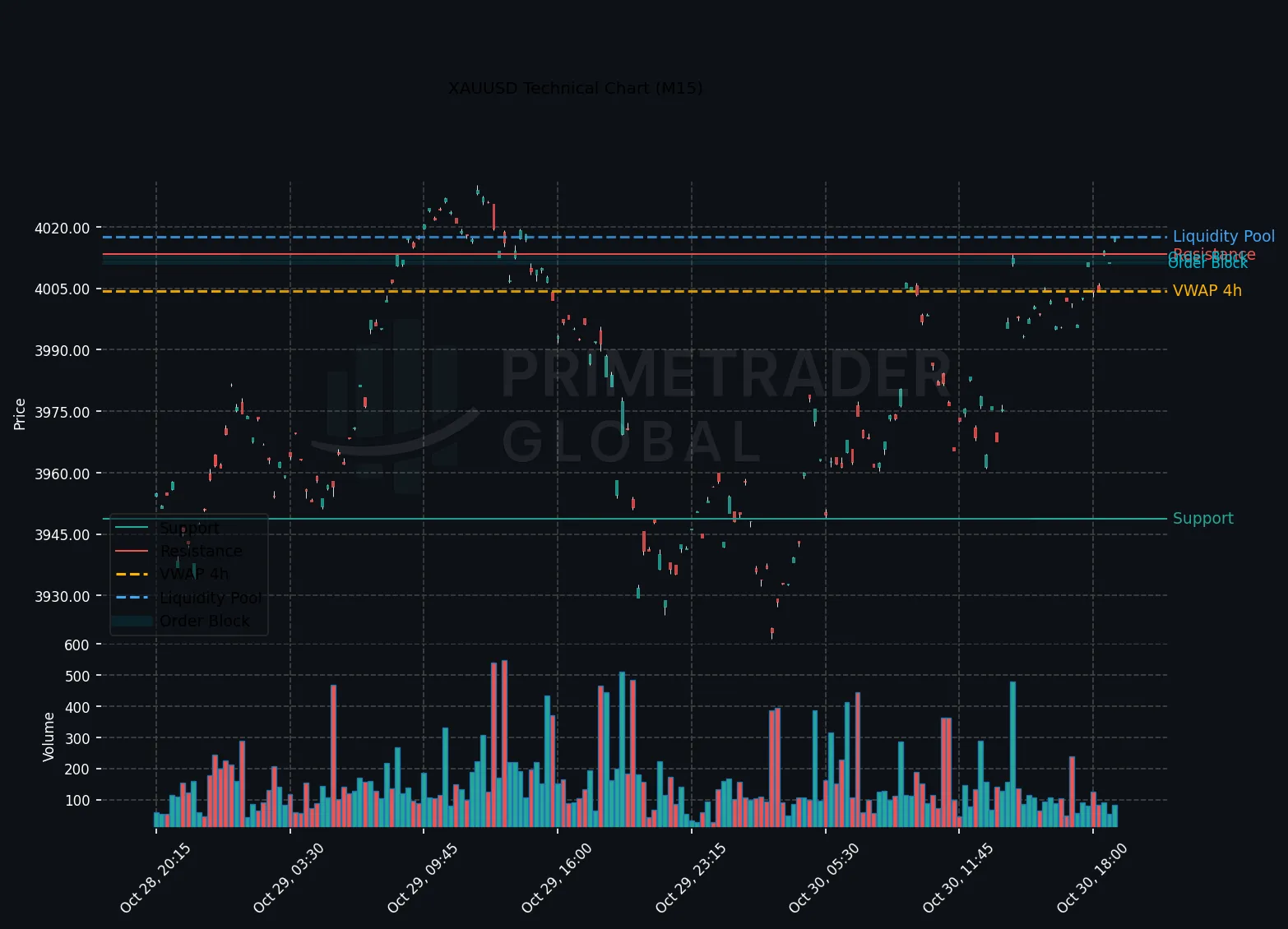The width and height of the screenshot is (1288, 929).
Task: Click the Oct 29, 09:45 time label
Action: pyautogui.click(x=423, y=878)
